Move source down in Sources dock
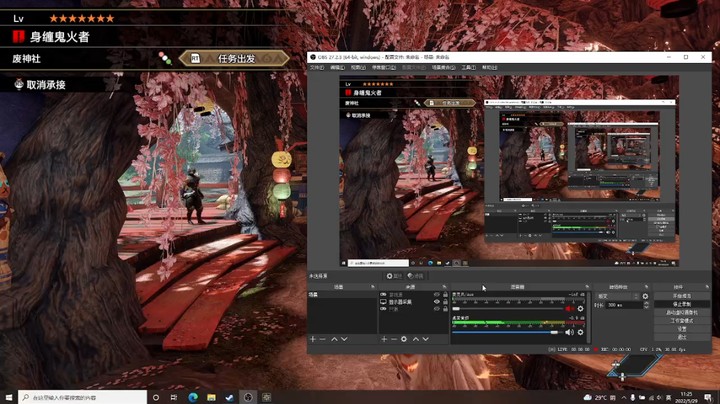 point(426,339)
